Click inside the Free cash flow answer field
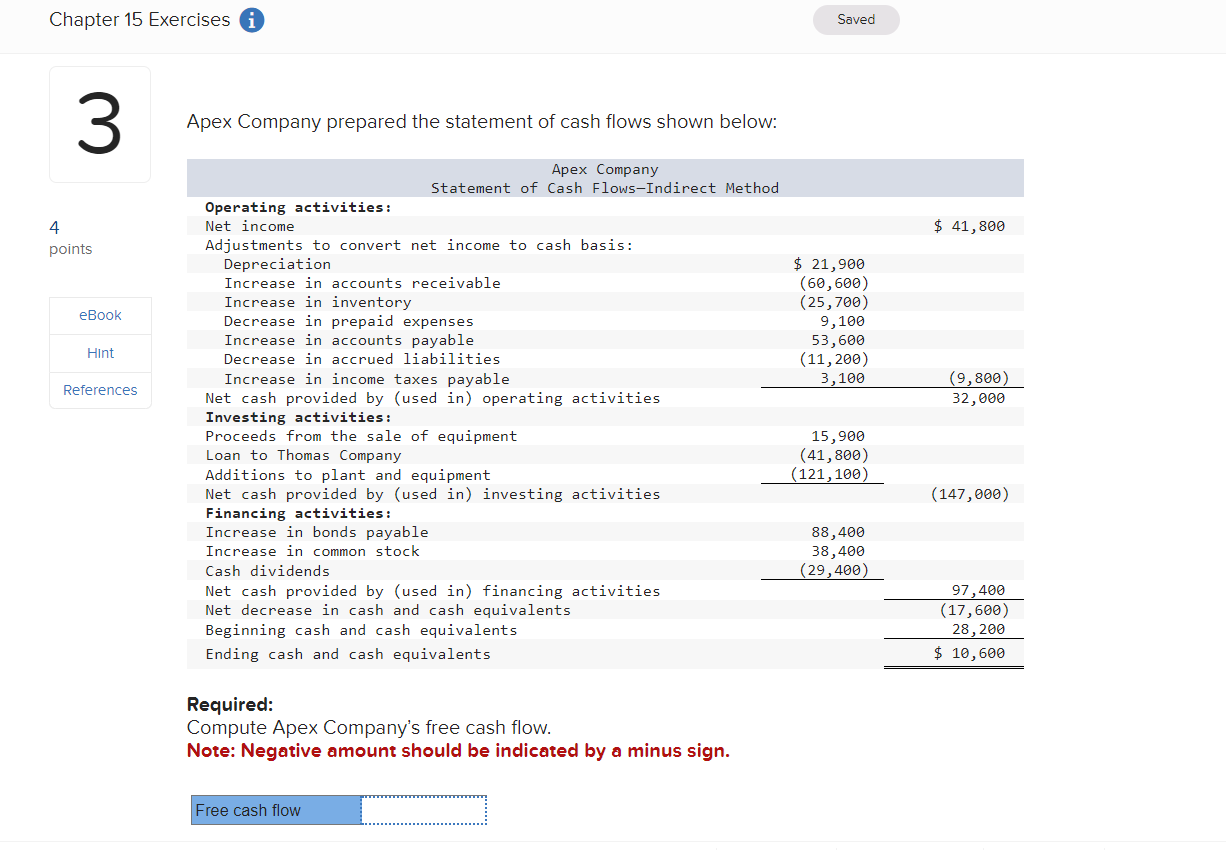The height and width of the screenshot is (850, 1226). pos(422,810)
